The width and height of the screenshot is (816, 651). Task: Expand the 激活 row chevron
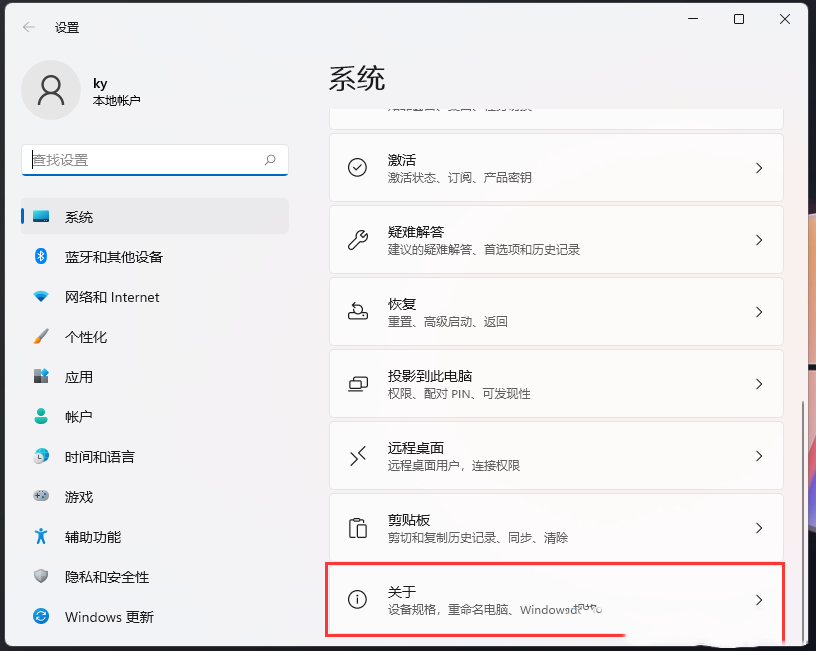[758, 167]
